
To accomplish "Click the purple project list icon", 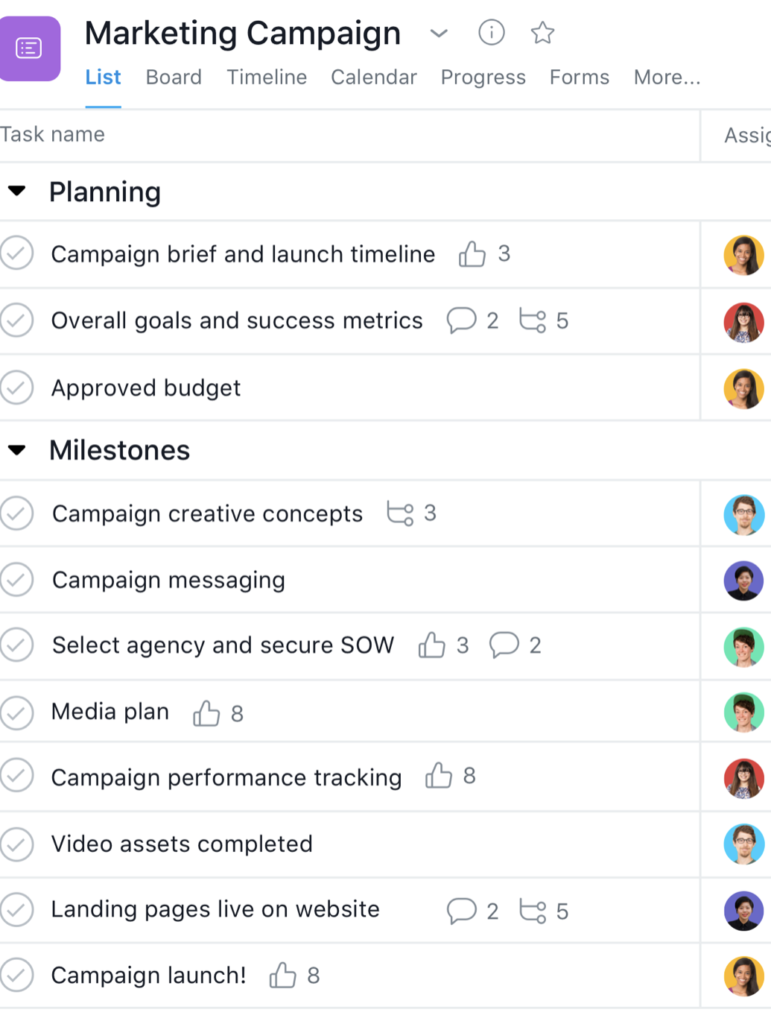I will 29,48.
